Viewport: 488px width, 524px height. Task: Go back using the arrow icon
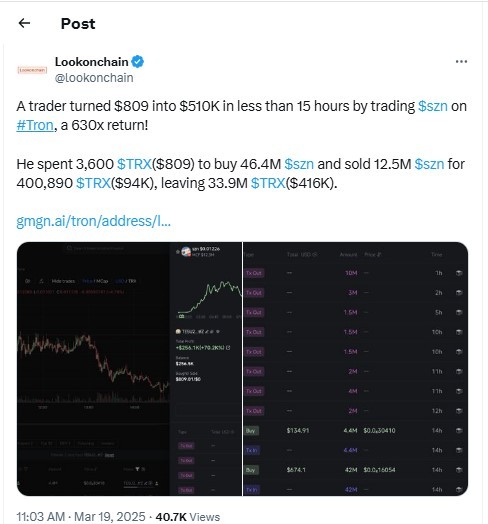pyautogui.click(x=24, y=23)
